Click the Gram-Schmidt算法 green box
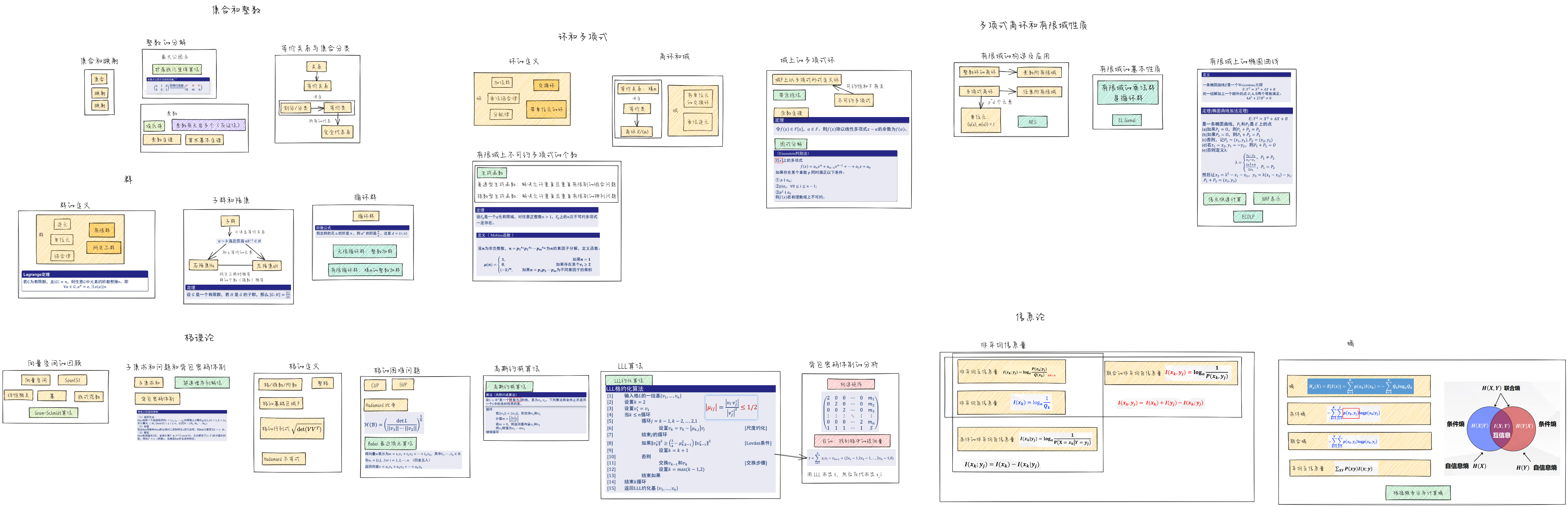The width and height of the screenshot is (1568, 507). (53, 413)
